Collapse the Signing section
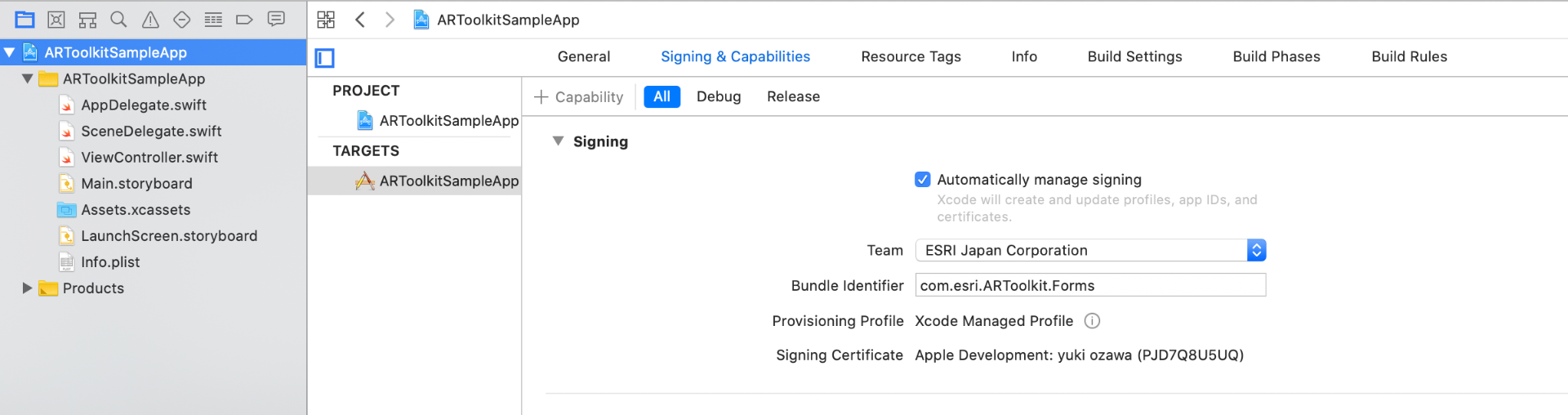 [559, 141]
